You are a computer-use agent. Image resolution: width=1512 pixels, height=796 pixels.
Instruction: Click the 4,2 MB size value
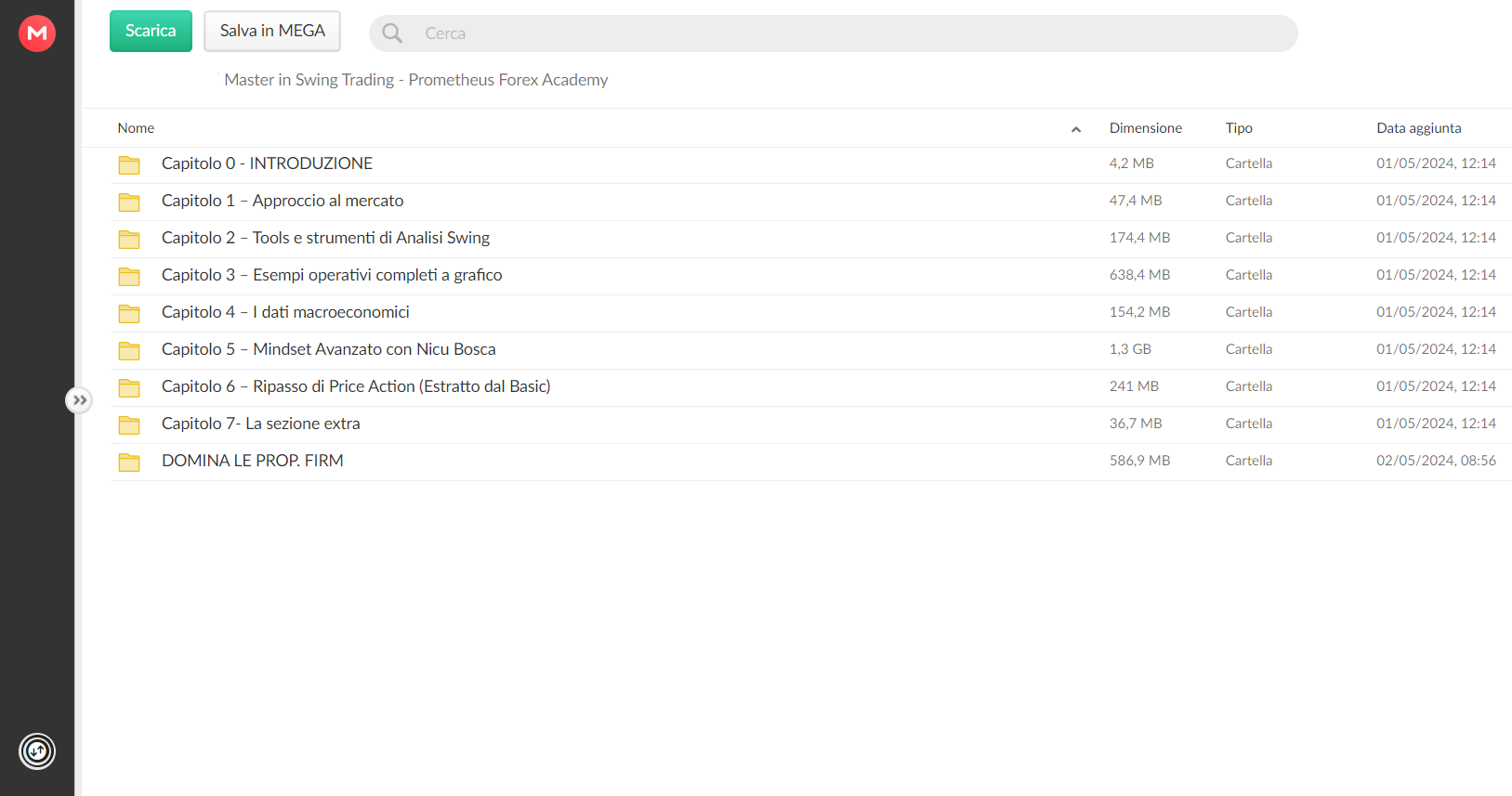point(1131,163)
